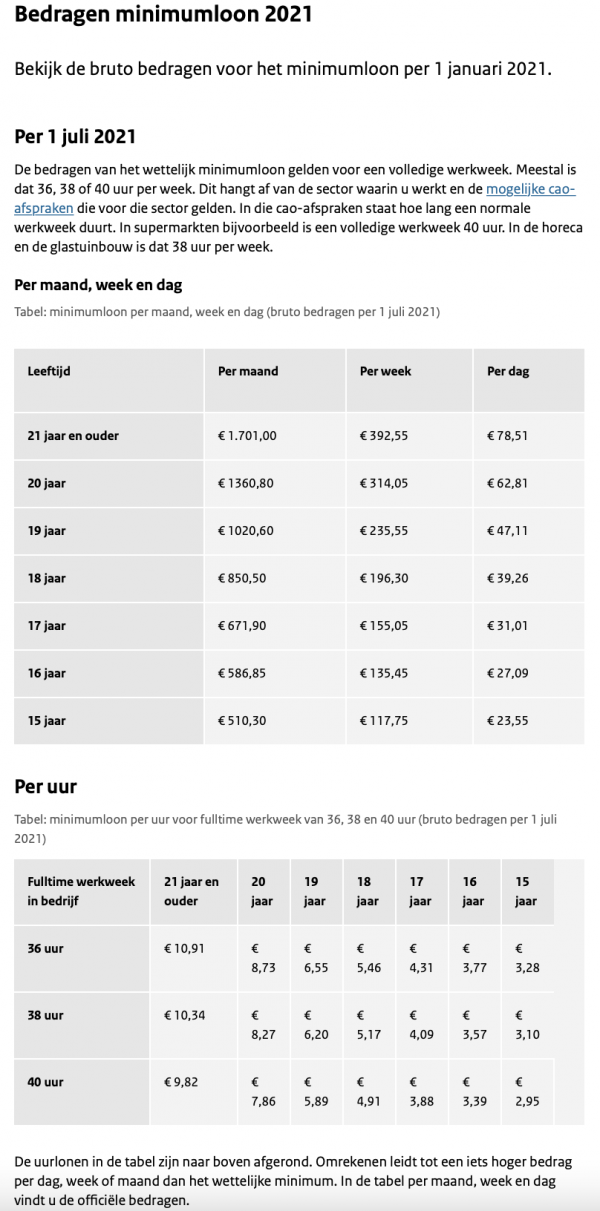
Task: Click the "15 jaar" row label in first table
Action: pos(46,720)
